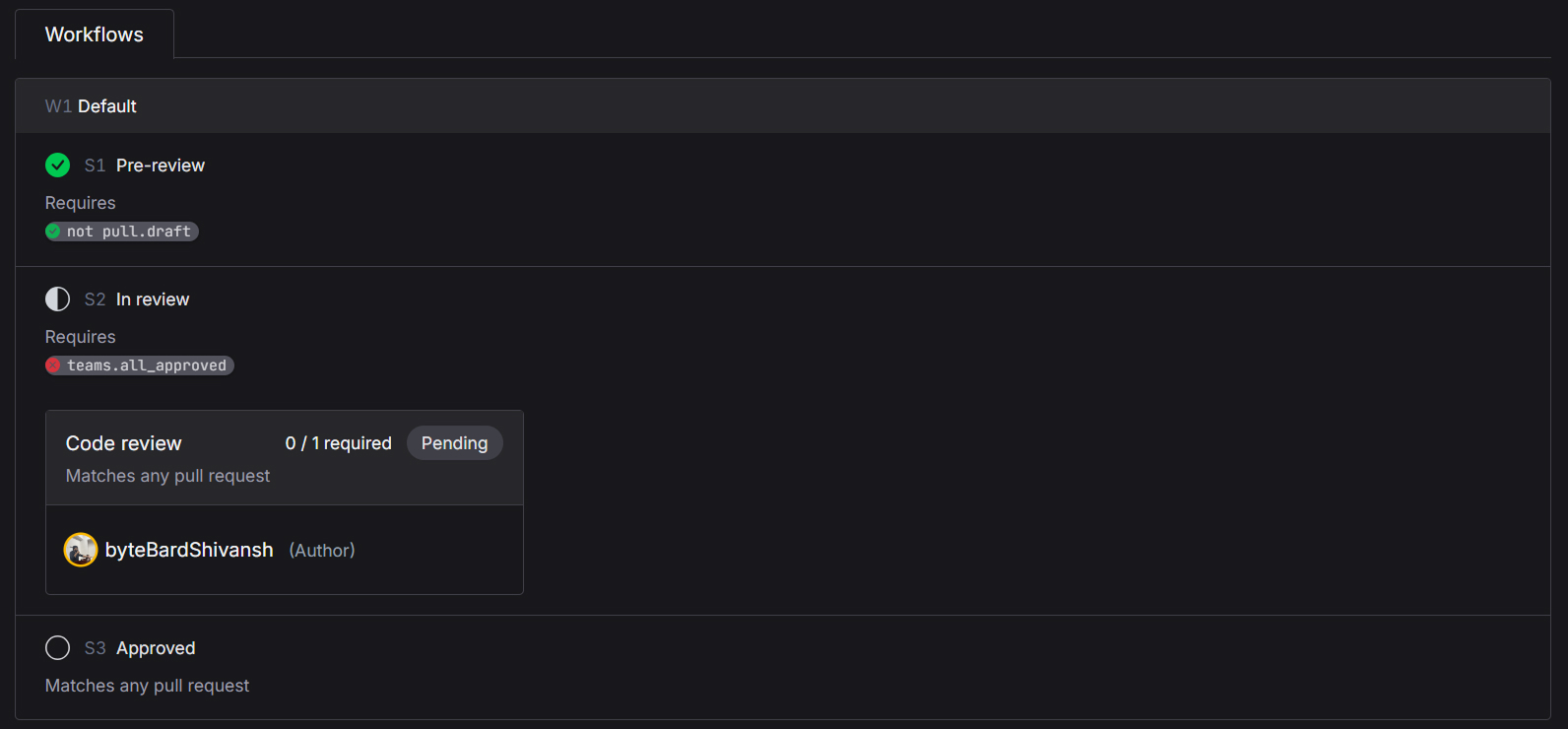Click the green checkmark icon beside Pre-review
1568x729 pixels.
(57, 165)
